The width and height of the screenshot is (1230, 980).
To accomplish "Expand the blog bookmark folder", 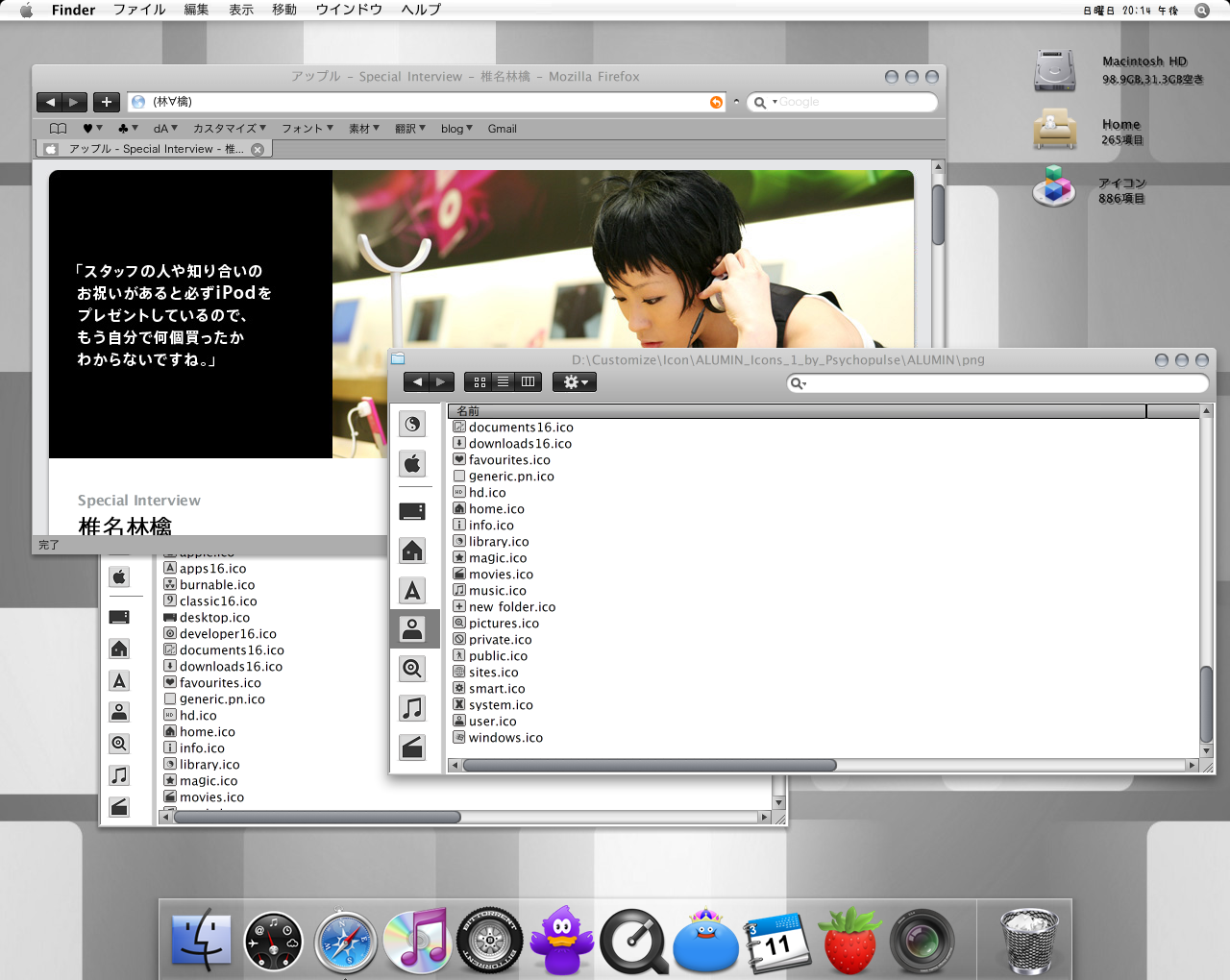I will (456, 129).
